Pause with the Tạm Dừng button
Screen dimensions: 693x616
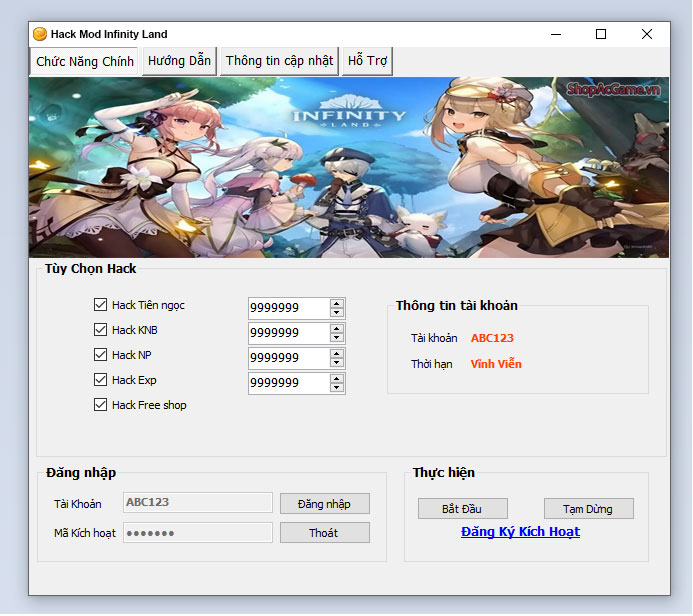click(x=589, y=509)
